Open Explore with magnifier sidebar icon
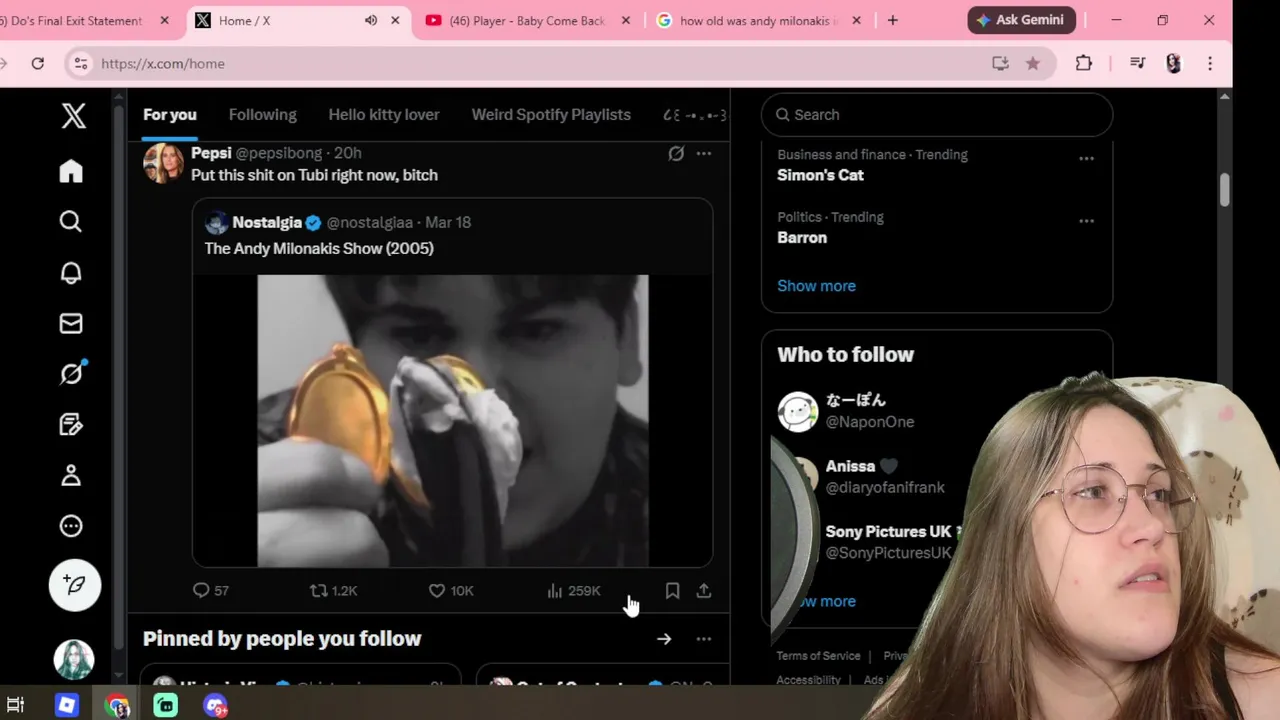 point(71,221)
